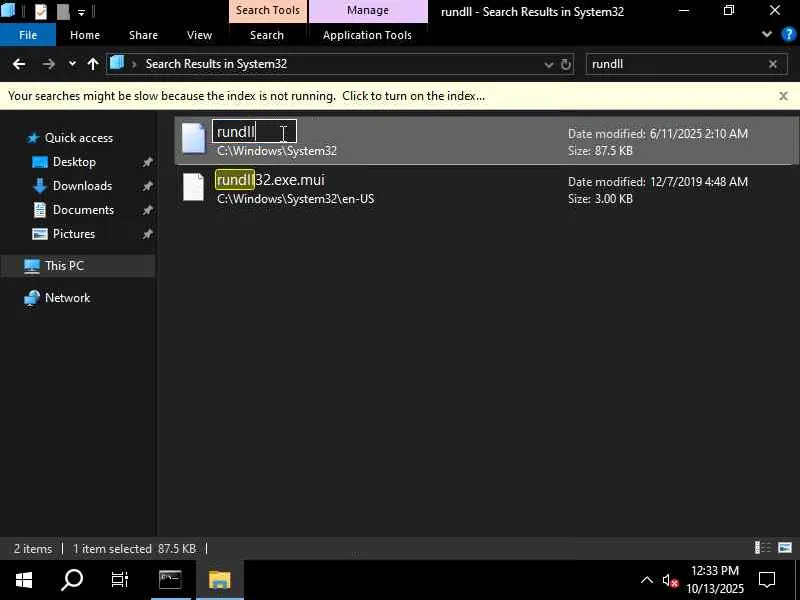This screenshot has width=800, height=600.
Task: Clear the rundll search text
Action: (x=773, y=64)
